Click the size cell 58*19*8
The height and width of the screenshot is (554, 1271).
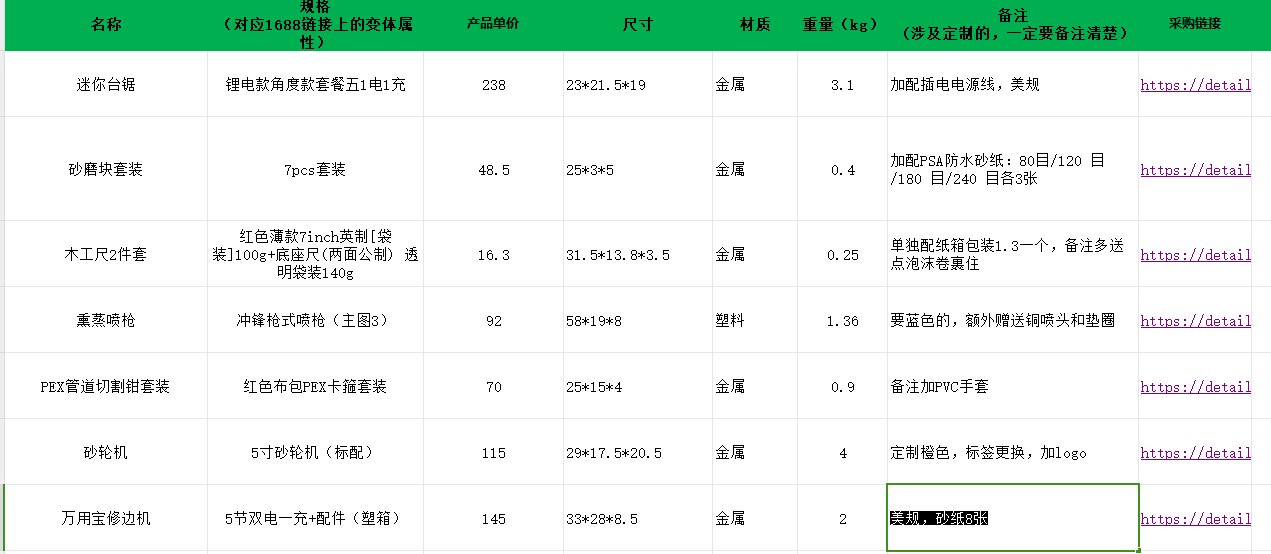pos(637,321)
